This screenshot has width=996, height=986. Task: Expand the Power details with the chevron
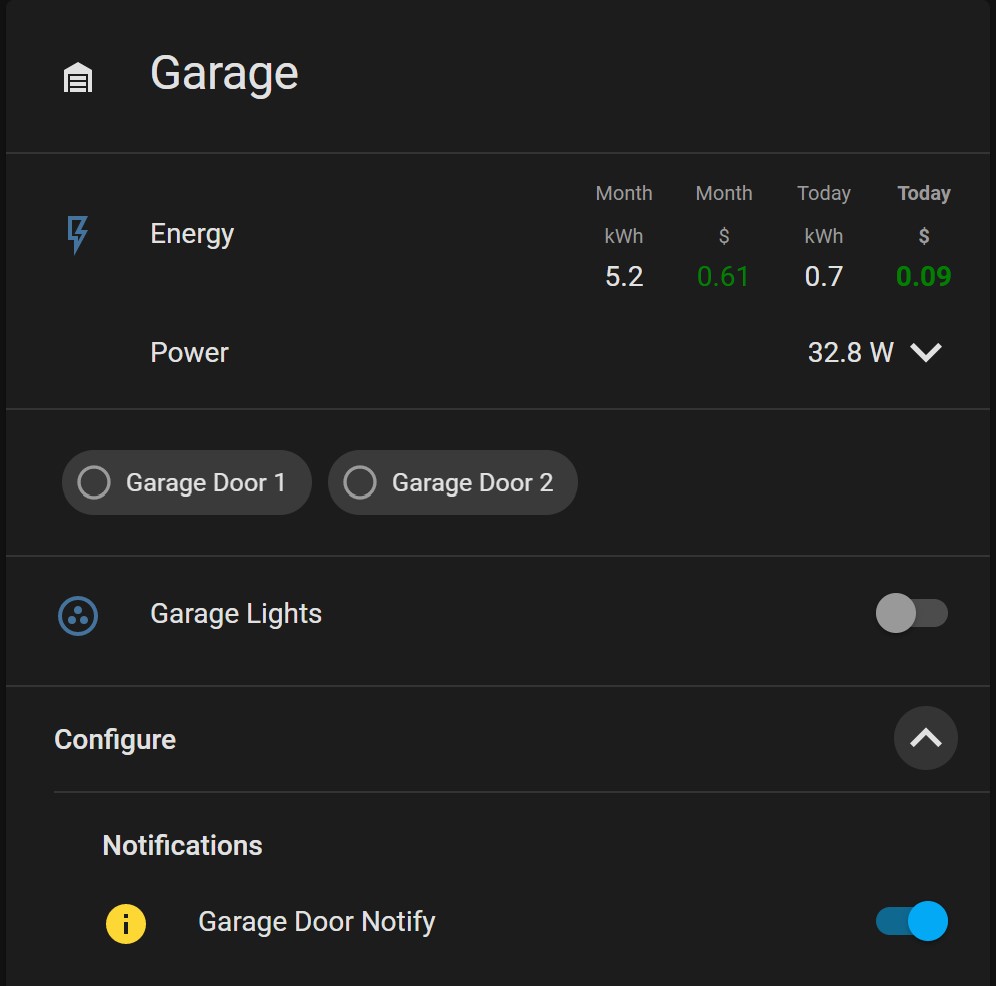(926, 352)
